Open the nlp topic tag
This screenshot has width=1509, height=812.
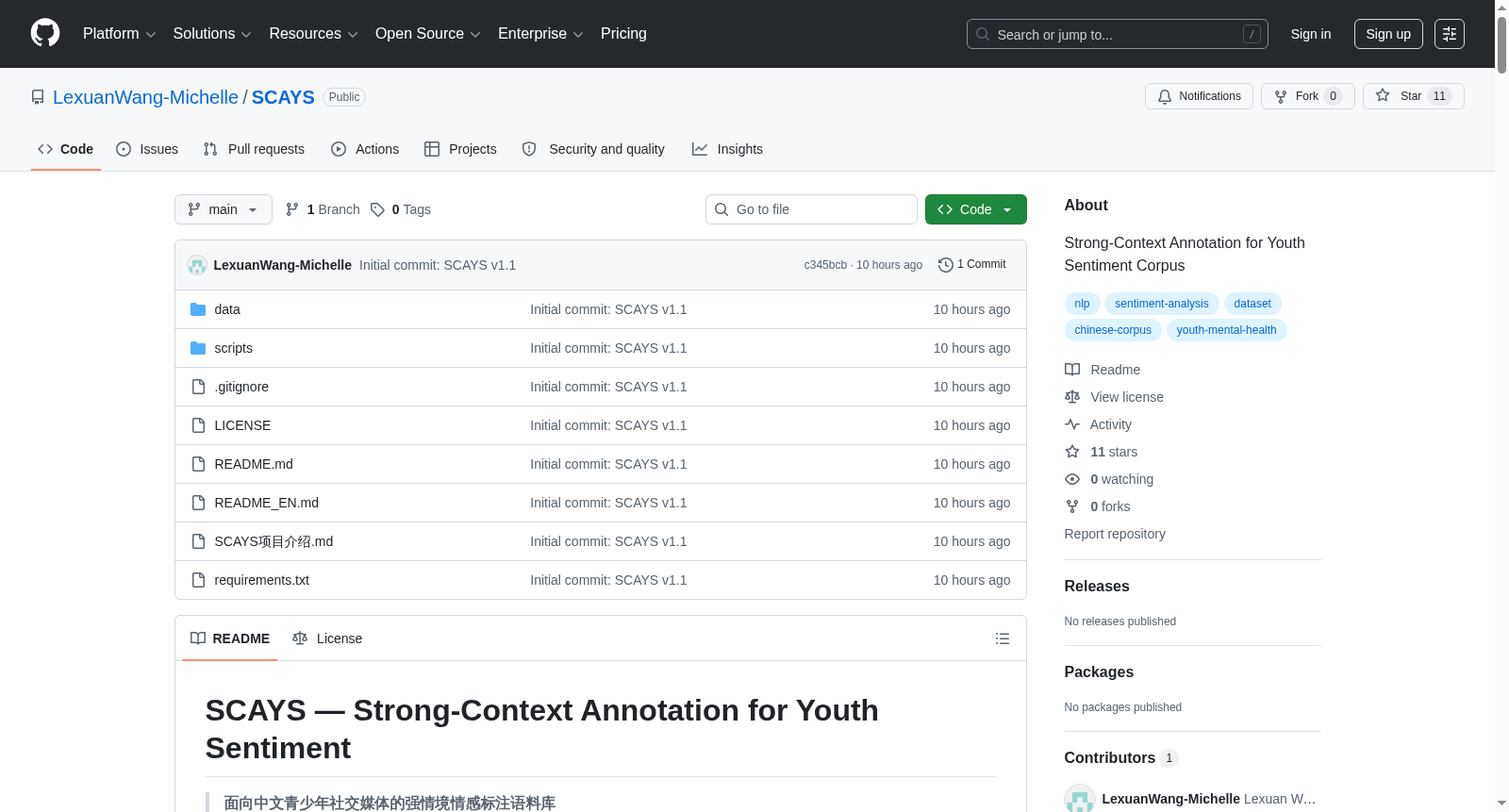tap(1082, 304)
